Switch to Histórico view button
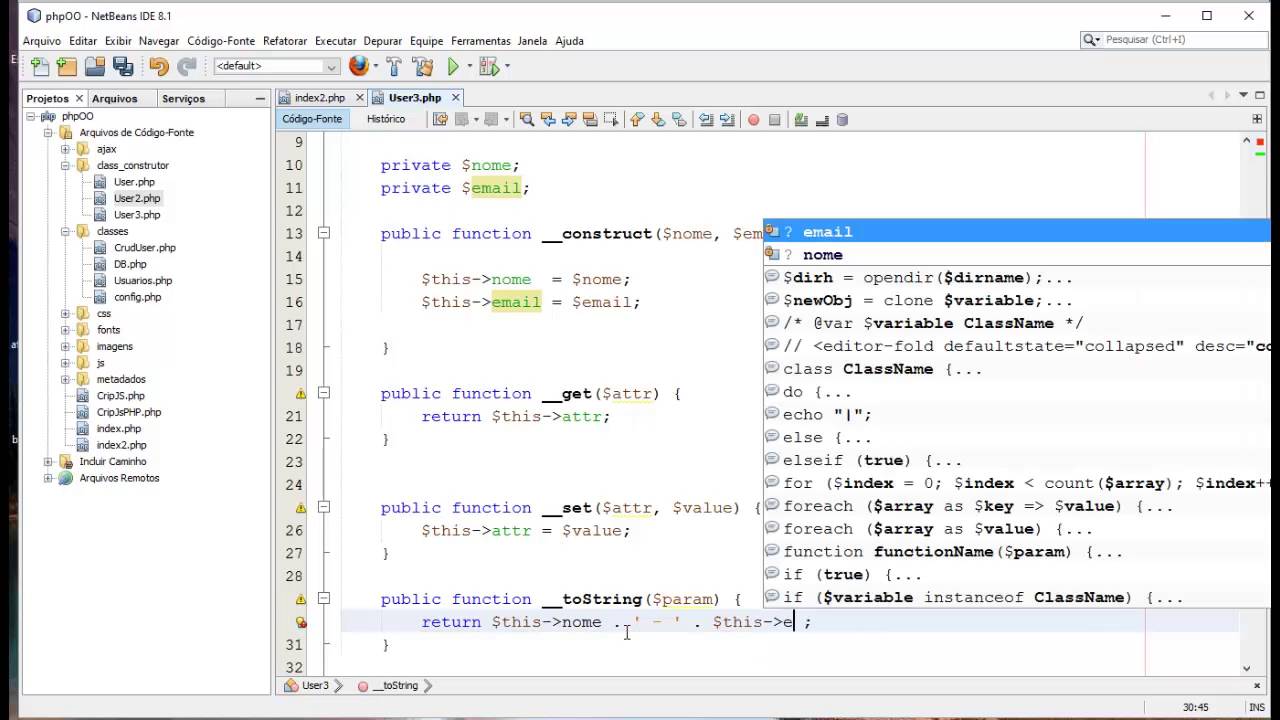1280x720 pixels. [386, 119]
